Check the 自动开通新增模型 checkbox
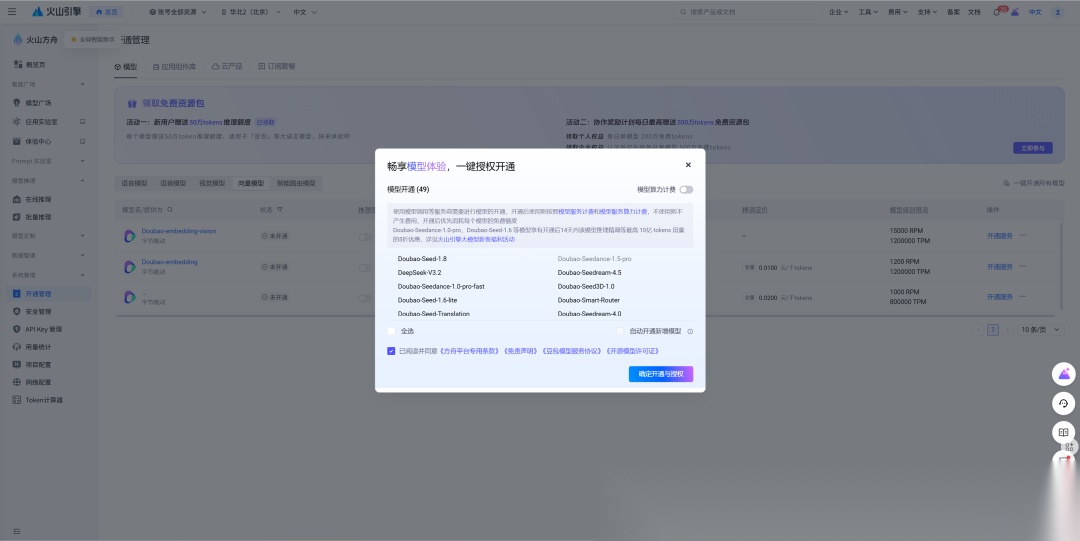Viewport: 1080px width, 541px height. point(621,331)
